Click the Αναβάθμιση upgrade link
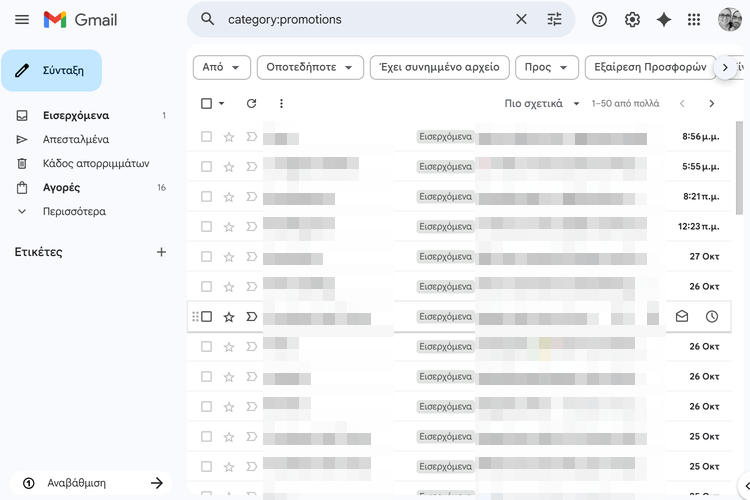Screen dimensions: 750x500 [x=90, y=483]
